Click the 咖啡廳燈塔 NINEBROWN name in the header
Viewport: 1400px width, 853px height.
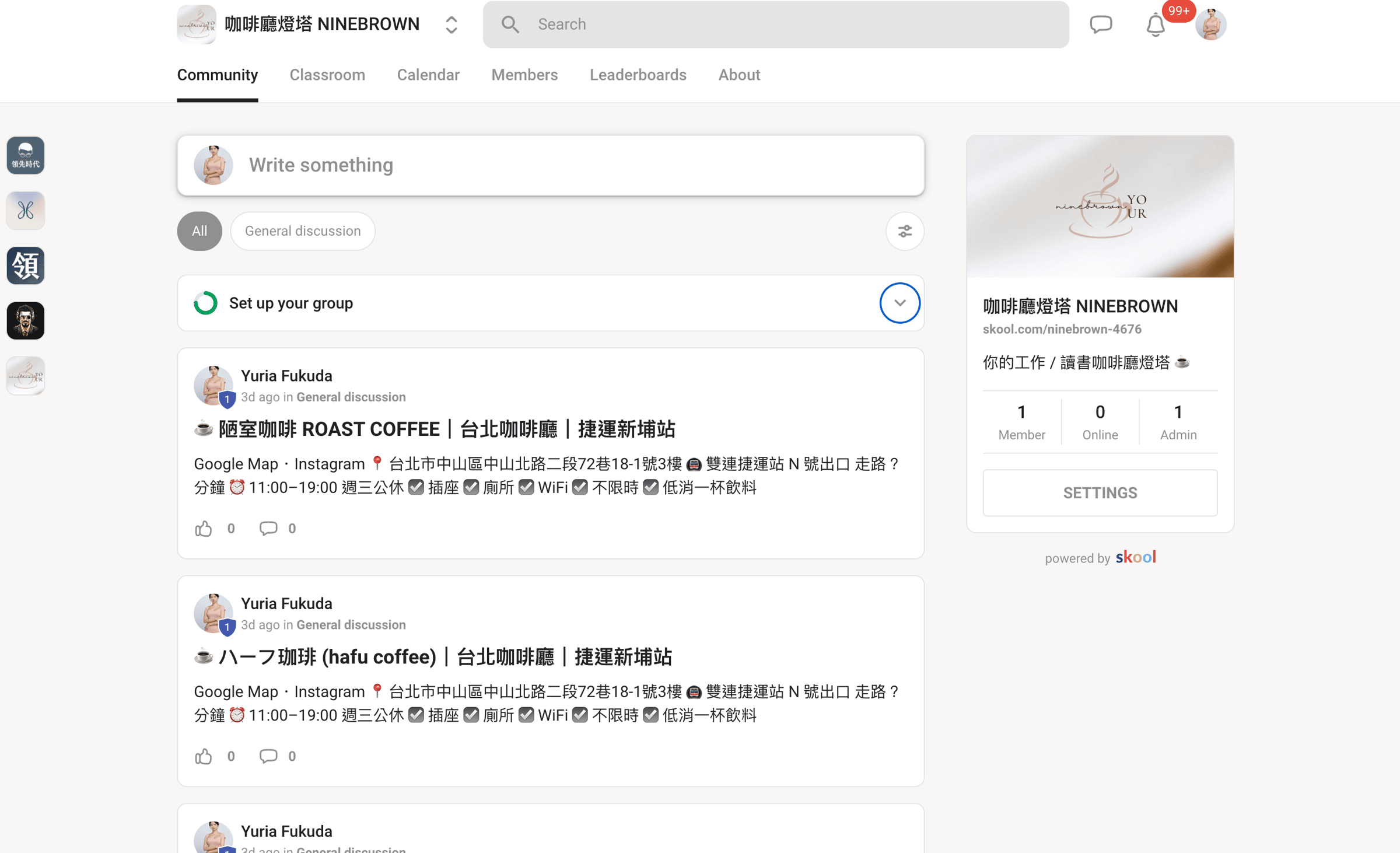tap(322, 25)
